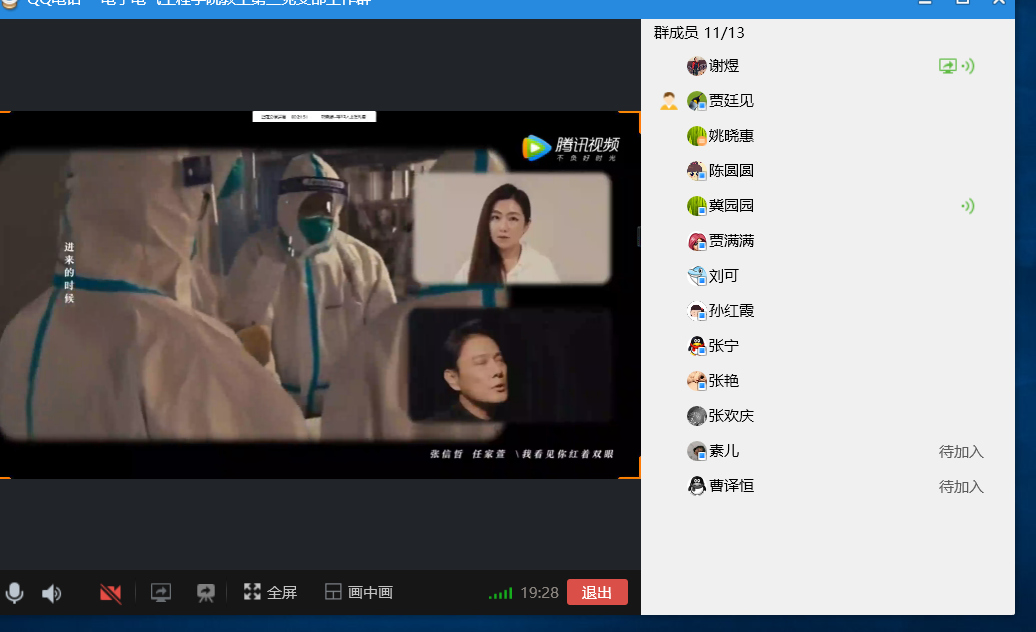Click the 群成员 11/13 header

699,33
